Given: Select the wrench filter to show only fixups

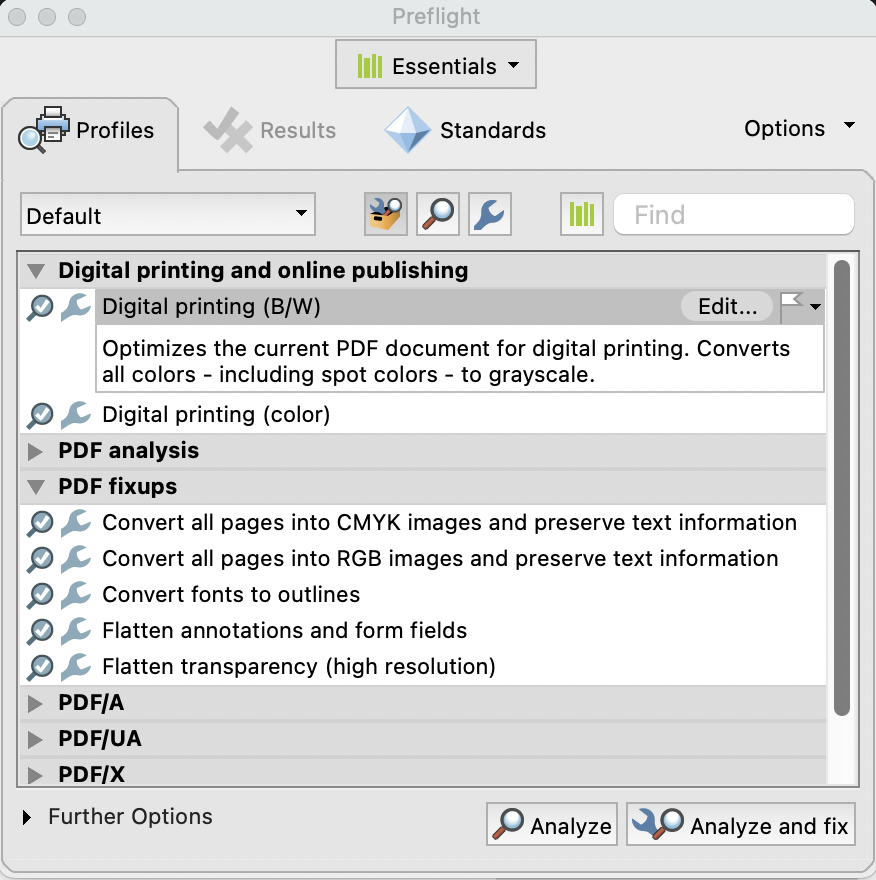Looking at the screenshot, I should pyautogui.click(x=489, y=213).
